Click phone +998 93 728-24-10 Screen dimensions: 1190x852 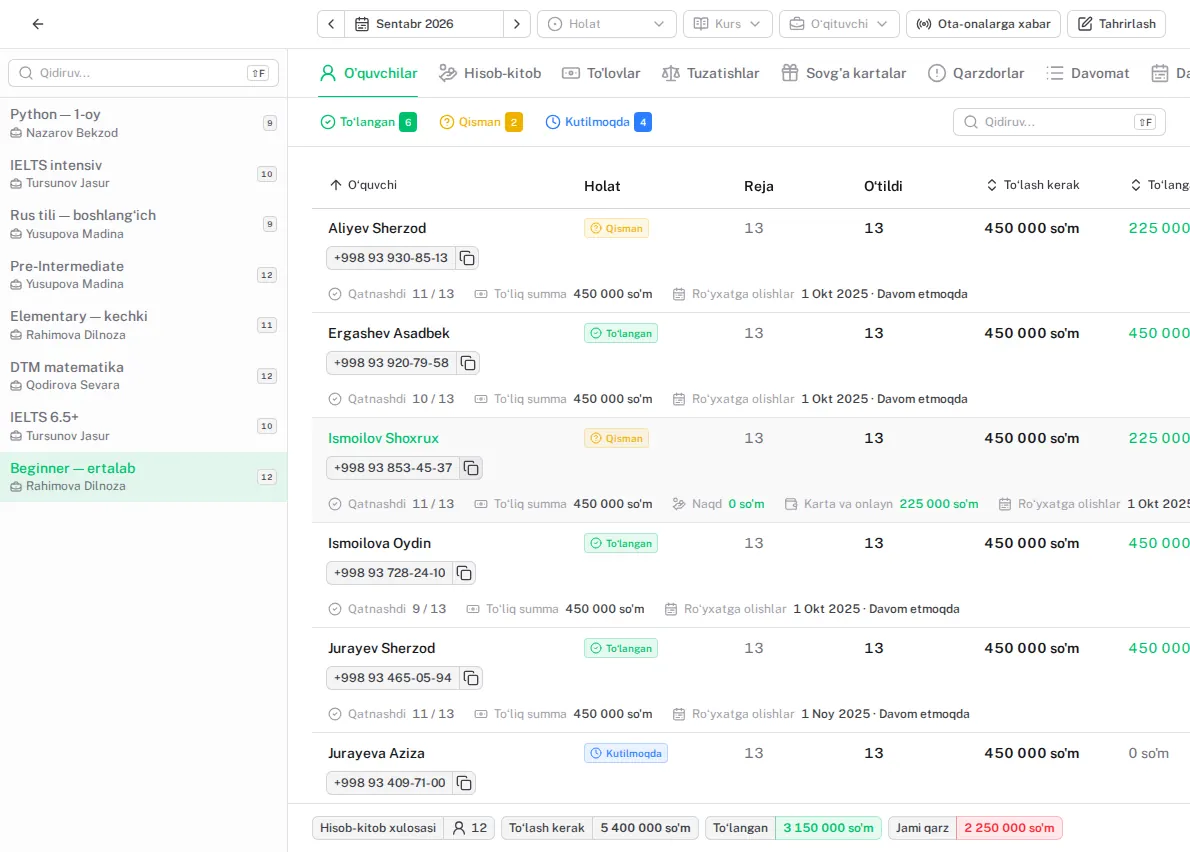pyautogui.click(x=389, y=573)
